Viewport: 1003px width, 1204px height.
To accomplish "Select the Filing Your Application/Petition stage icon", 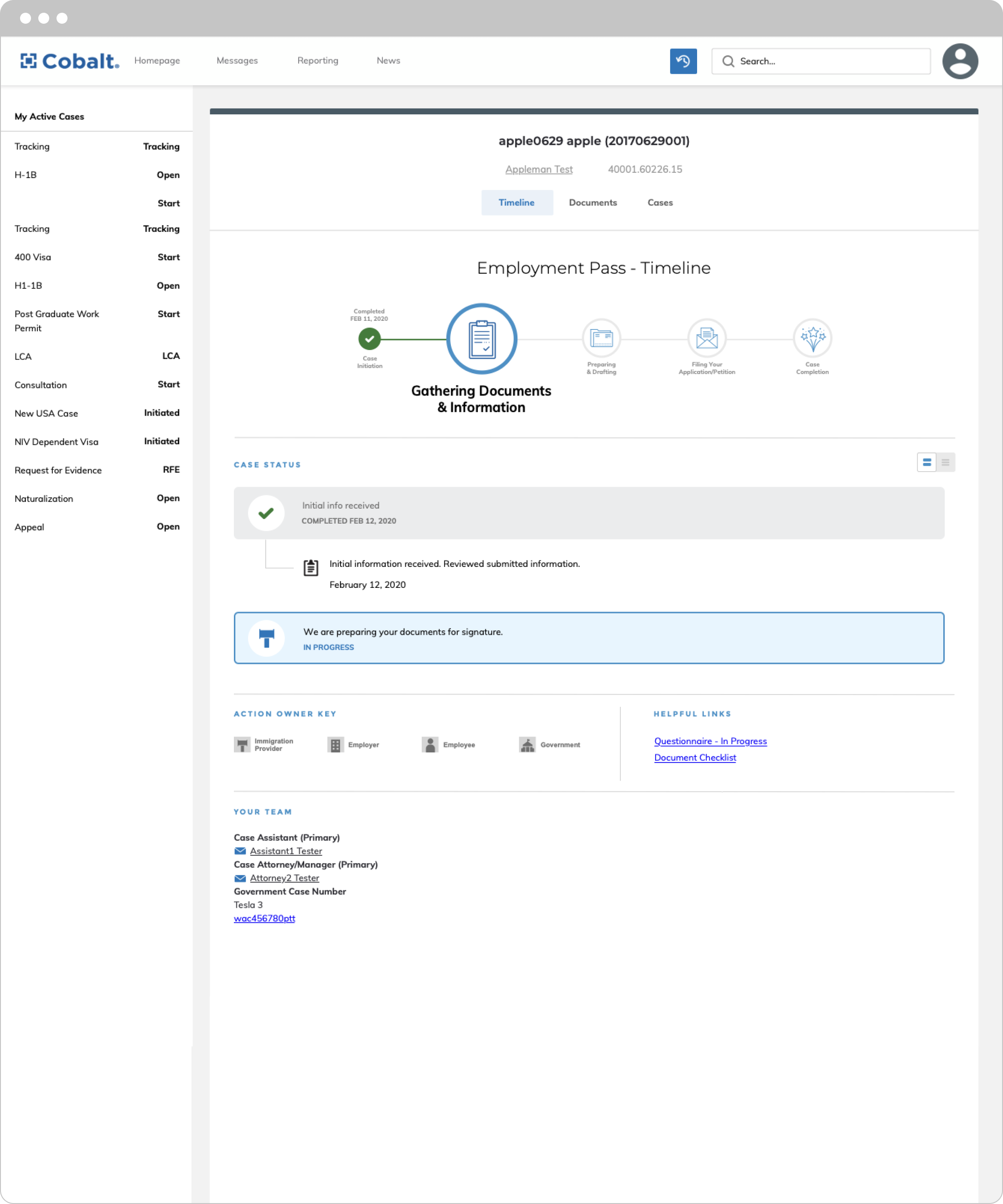I will (707, 338).
